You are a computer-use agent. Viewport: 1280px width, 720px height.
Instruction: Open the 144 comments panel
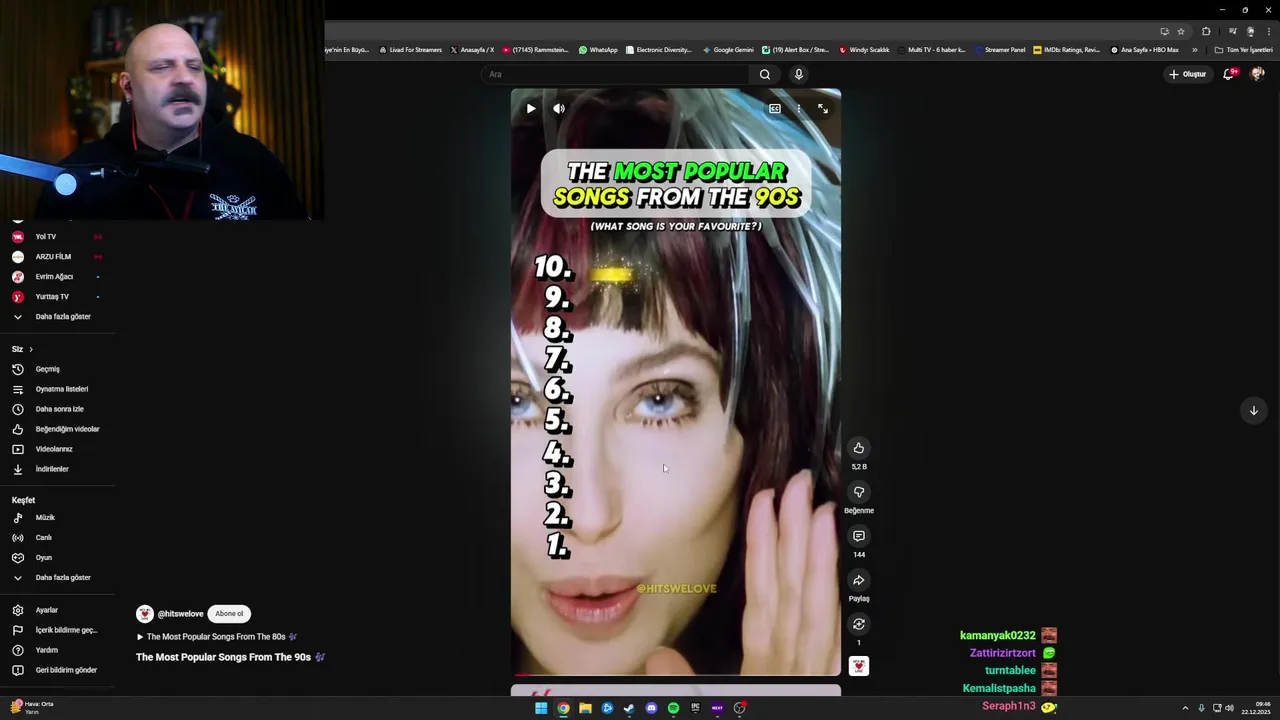859,536
